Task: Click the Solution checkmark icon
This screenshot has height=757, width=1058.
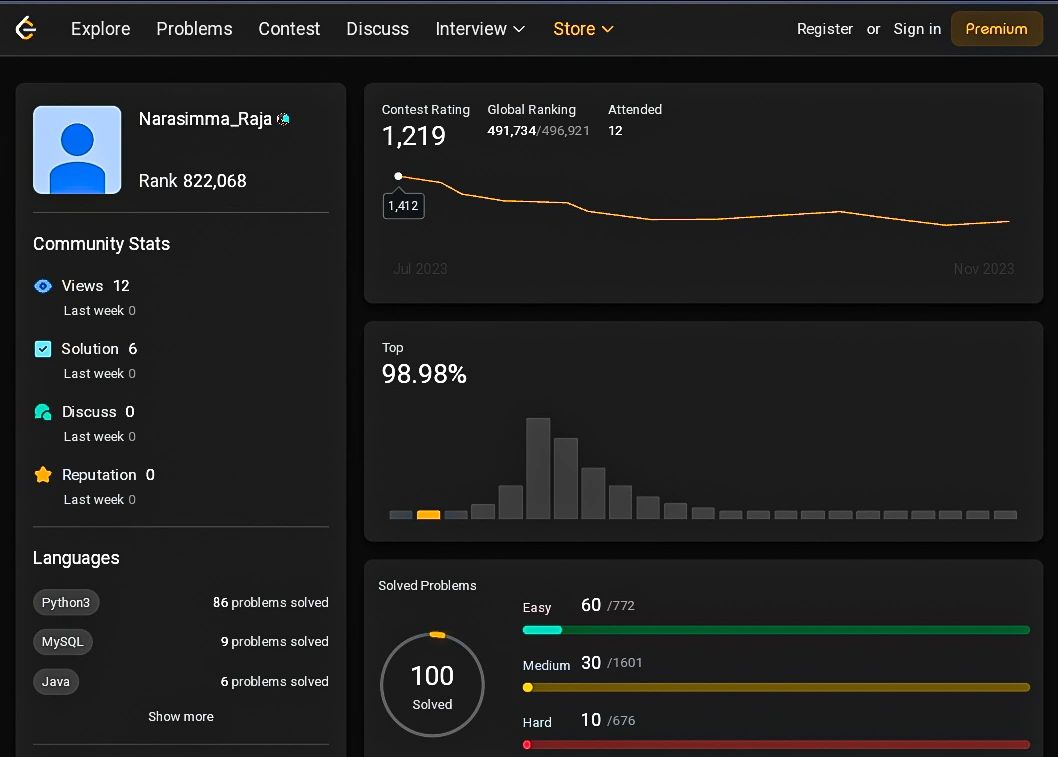Action: click(43, 349)
